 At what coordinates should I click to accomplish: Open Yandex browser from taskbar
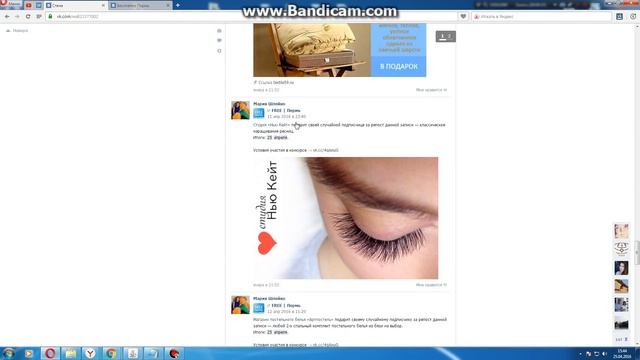click(x=90, y=353)
